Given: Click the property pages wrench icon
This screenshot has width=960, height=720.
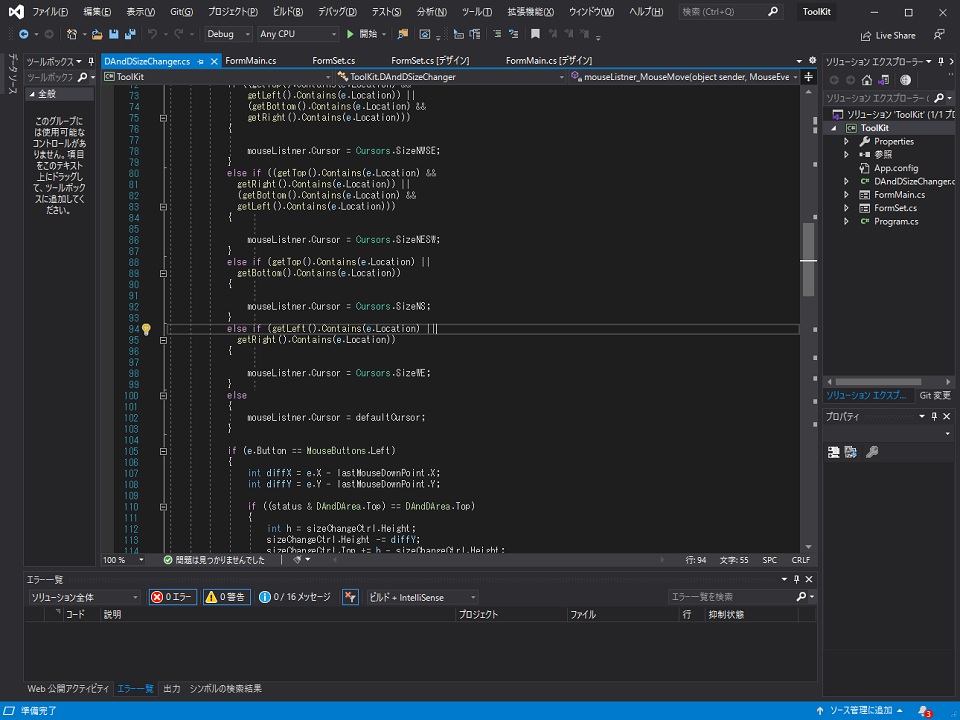Looking at the screenshot, I should tap(872, 452).
